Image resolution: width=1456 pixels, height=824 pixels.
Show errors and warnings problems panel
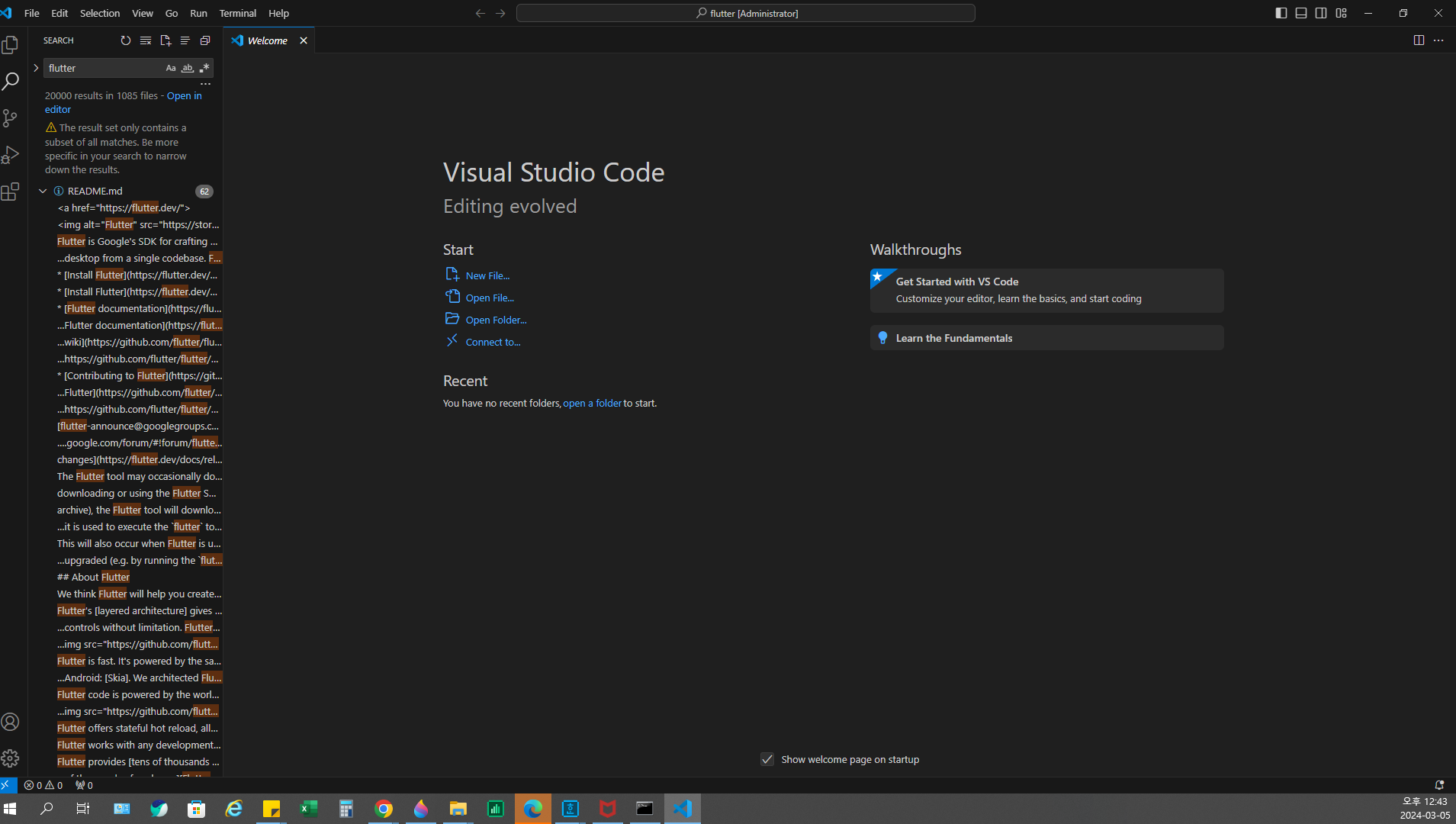(43, 785)
